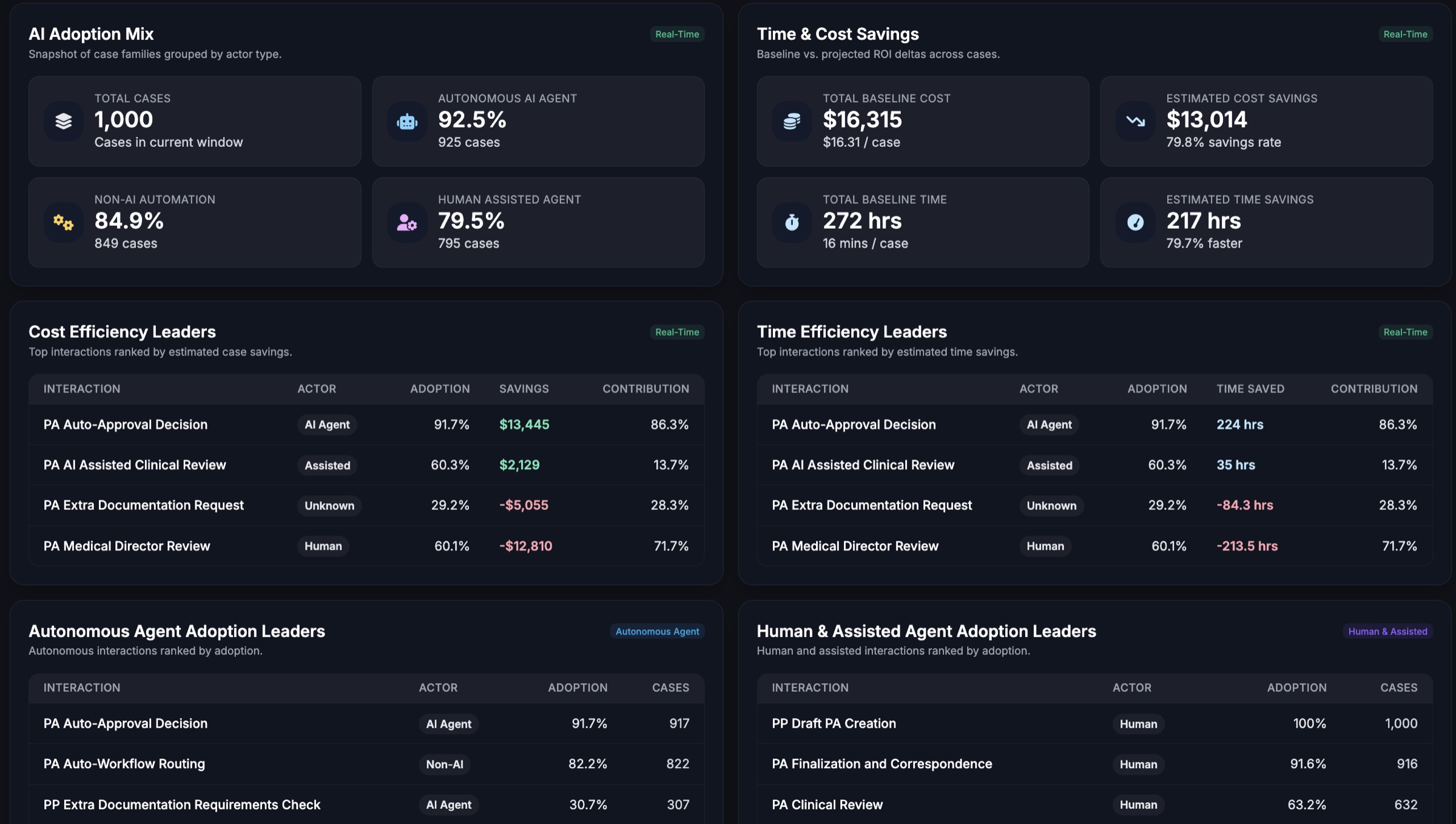
Task: Click 917 cases for PA Auto-Approval Decision
Action: tap(679, 723)
